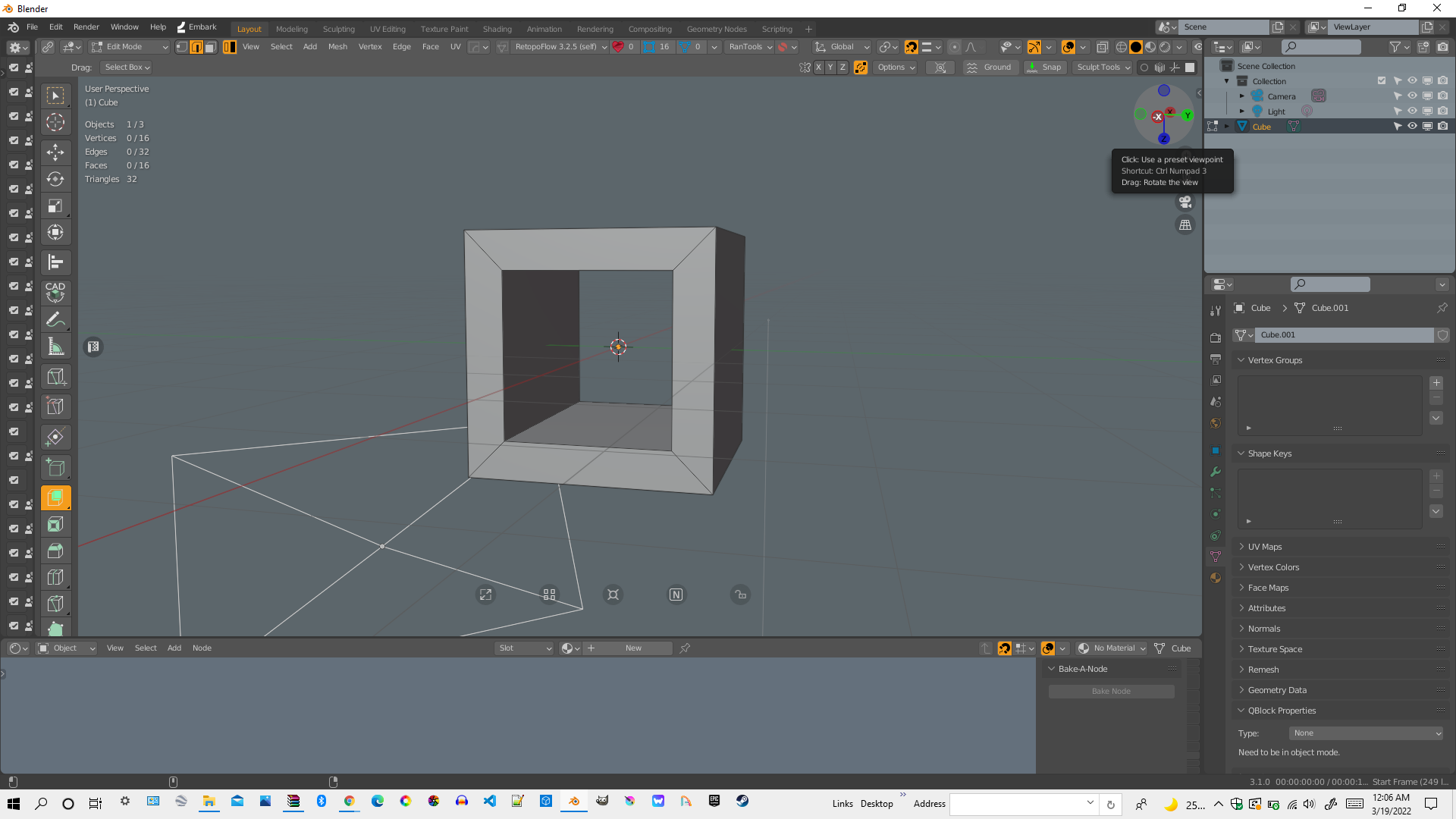Enable vertex select mode
Viewport: 1456px width, 819px height.
point(182,47)
